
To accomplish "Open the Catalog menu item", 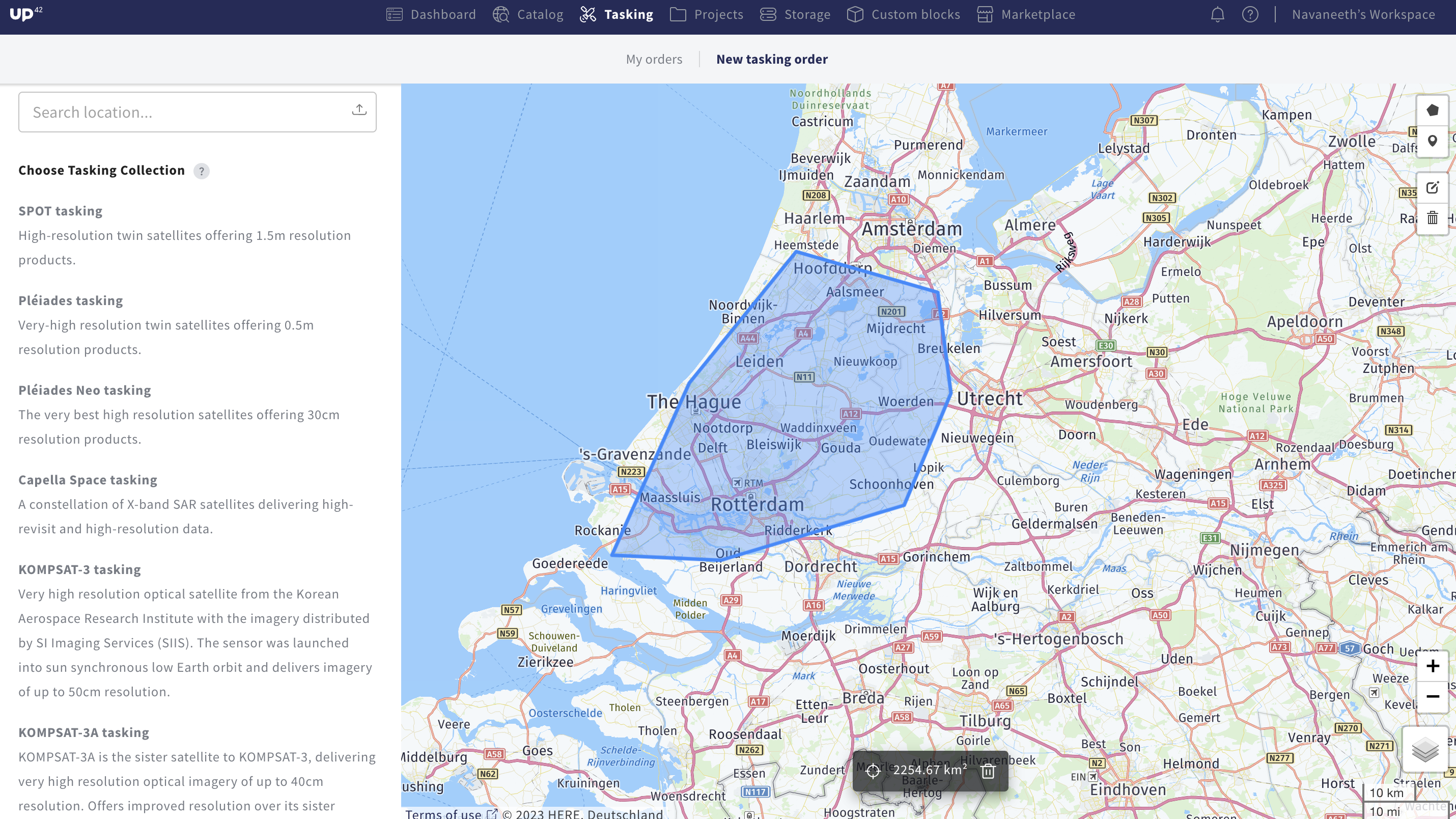I will point(528,15).
